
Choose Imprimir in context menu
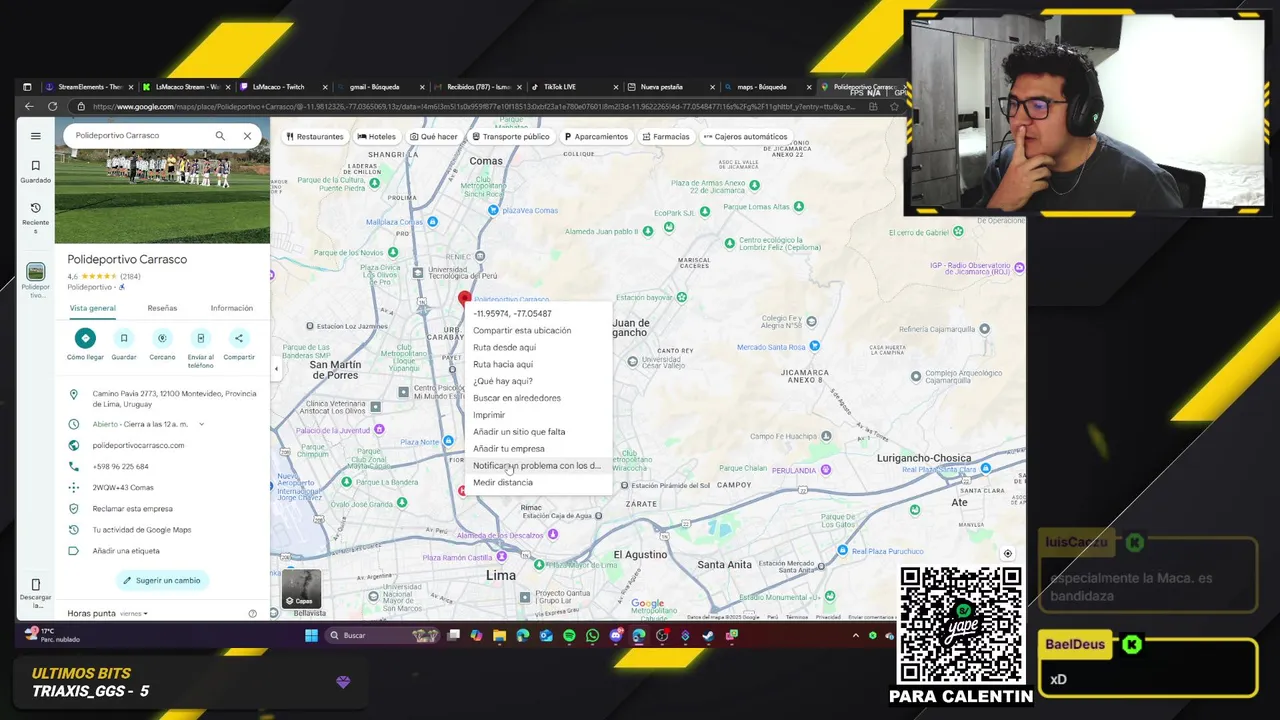click(x=540, y=415)
